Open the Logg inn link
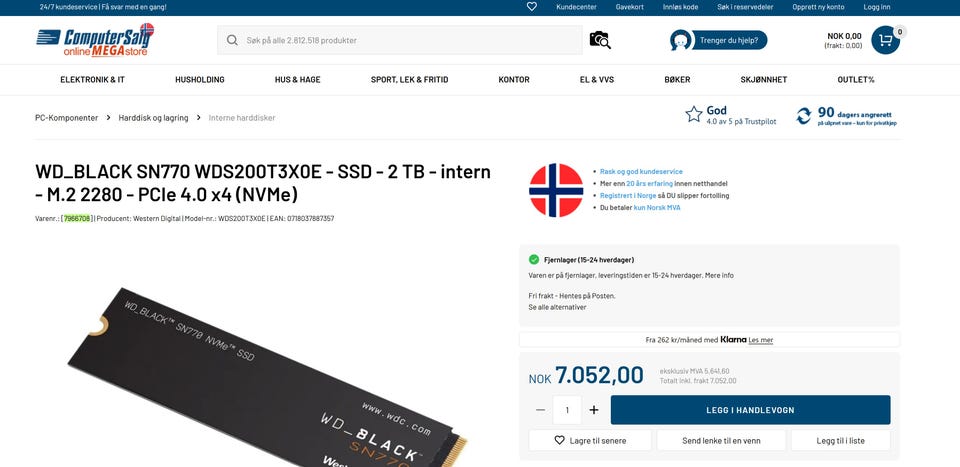Image resolution: width=960 pixels, height=467 pixels. click(877, 7)
